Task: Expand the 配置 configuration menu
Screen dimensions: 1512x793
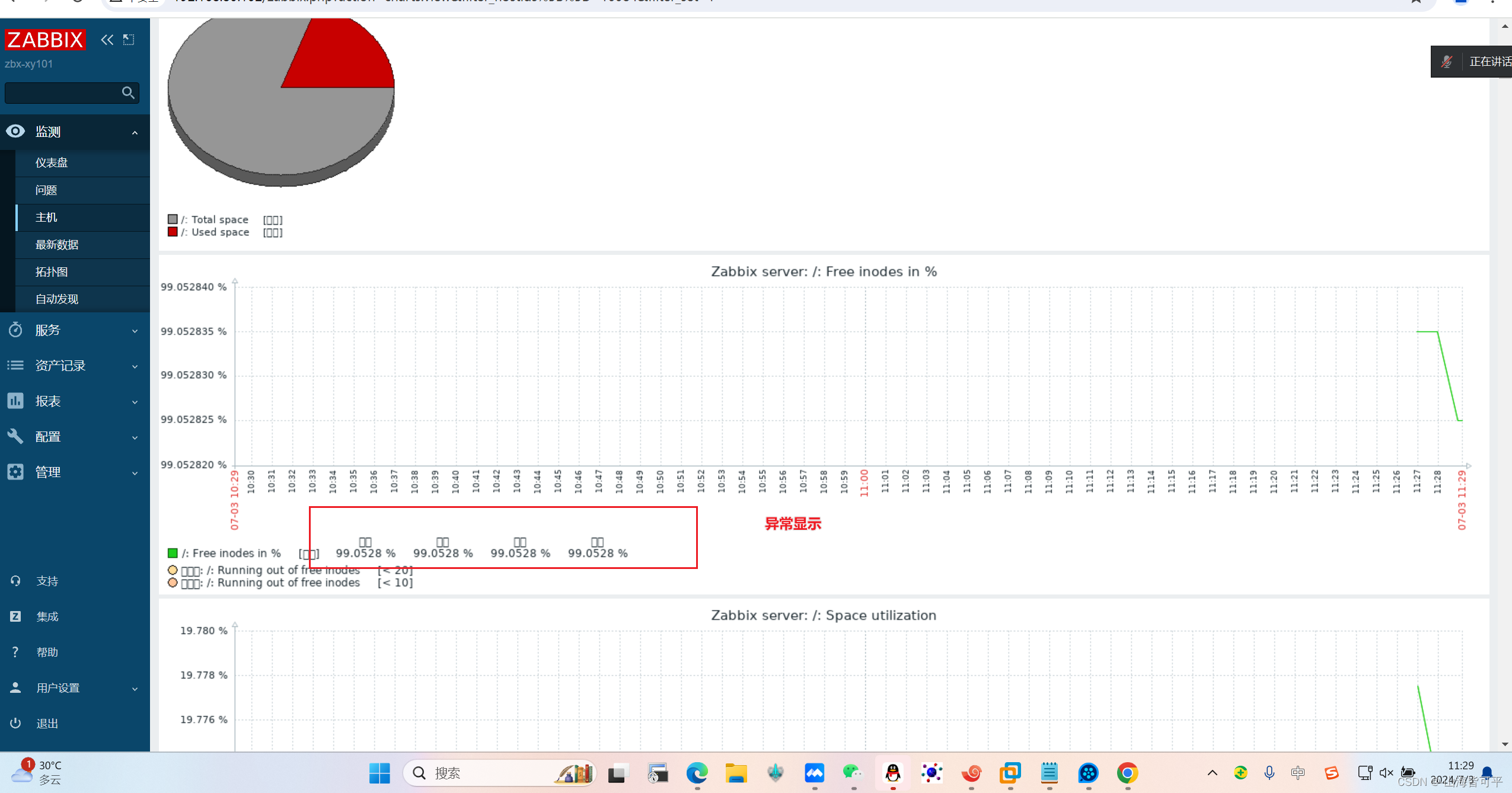Action: tap(75, 437)
